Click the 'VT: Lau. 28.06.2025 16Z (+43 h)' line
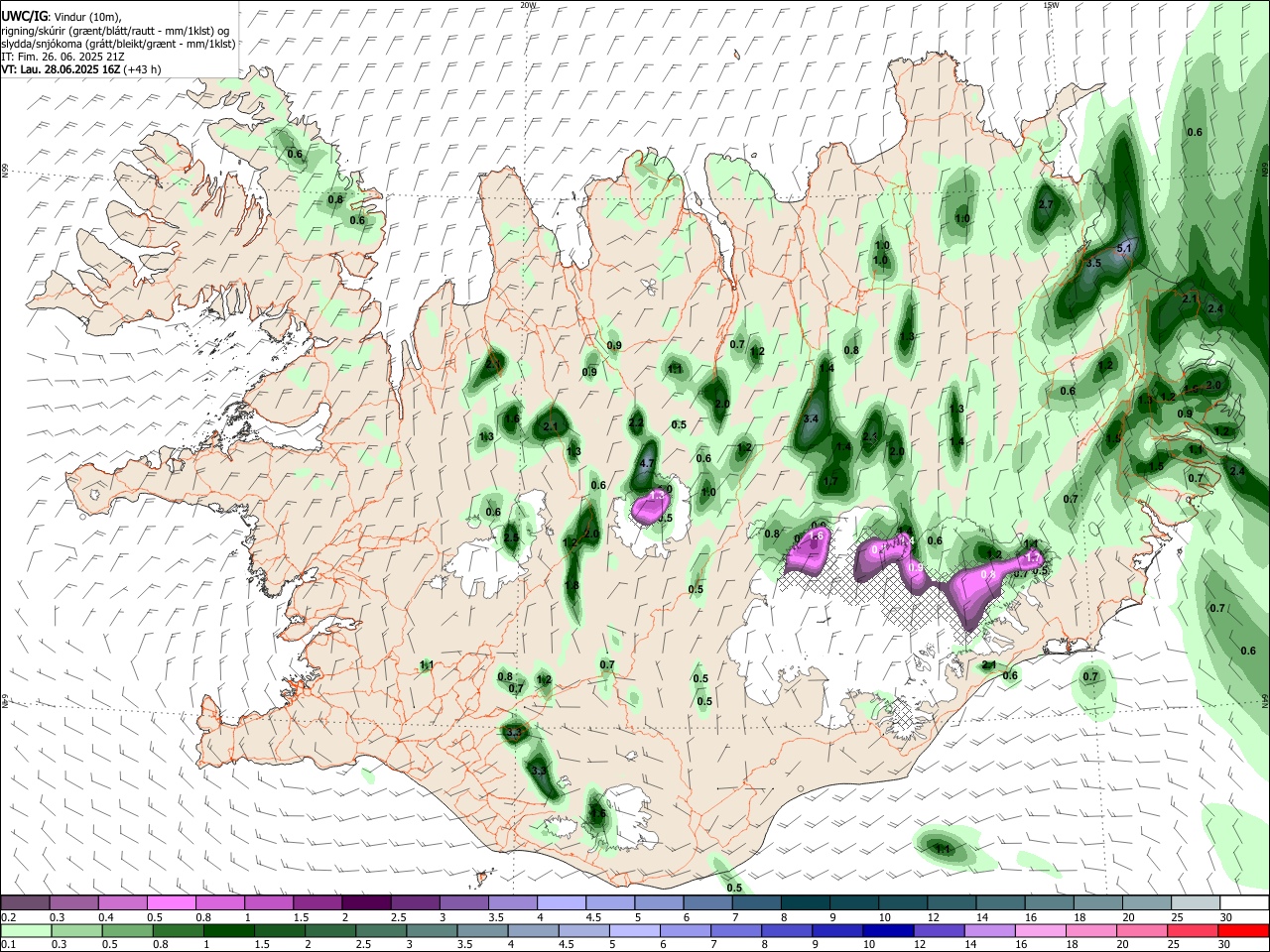 80,69
